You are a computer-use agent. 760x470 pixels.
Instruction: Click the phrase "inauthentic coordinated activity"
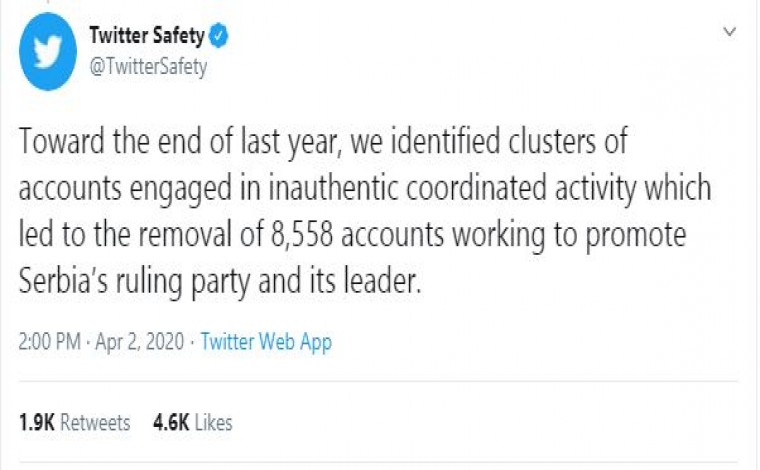(x=452, y=188)
